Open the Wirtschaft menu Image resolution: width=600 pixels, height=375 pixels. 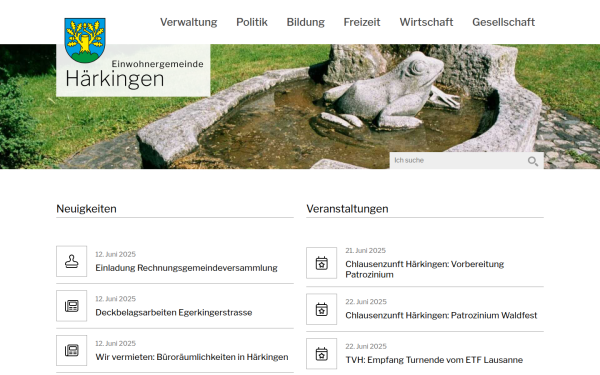[x=426, y=22]
